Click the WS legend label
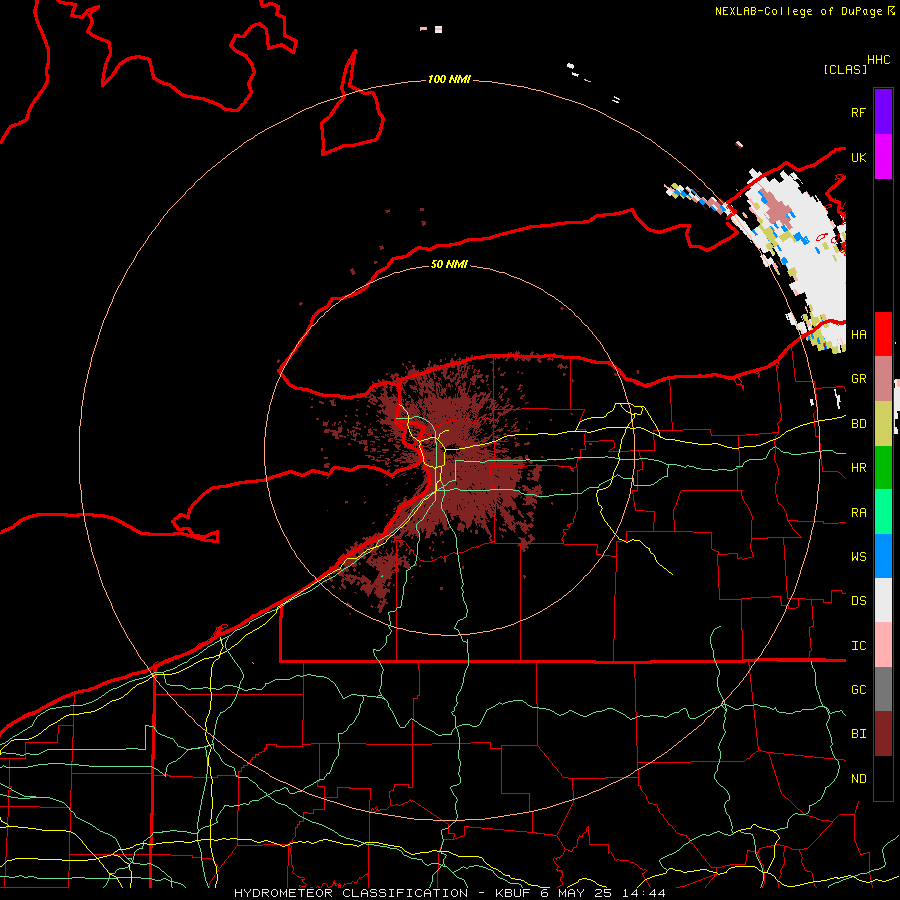Screen dimensions: 900x900 [x=858, y=556]
